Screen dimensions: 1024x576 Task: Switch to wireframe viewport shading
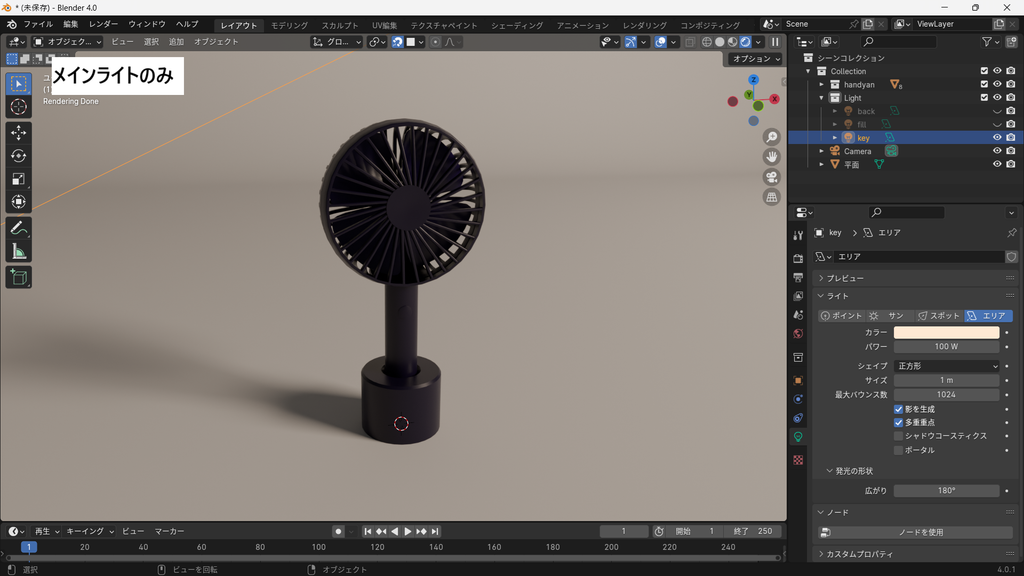point(707,42)
